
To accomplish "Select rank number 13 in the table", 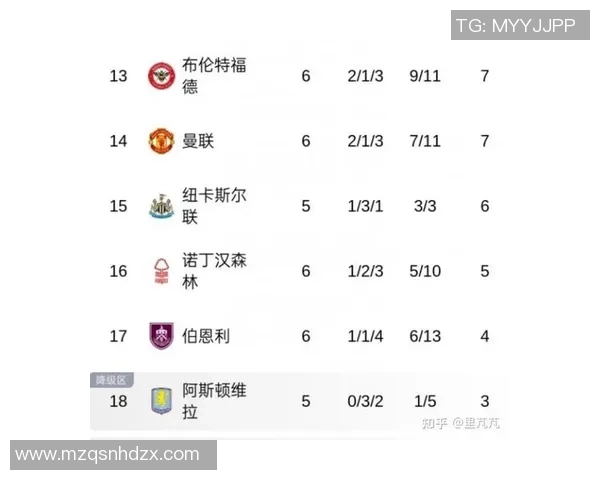I will (x=119, y=76).
